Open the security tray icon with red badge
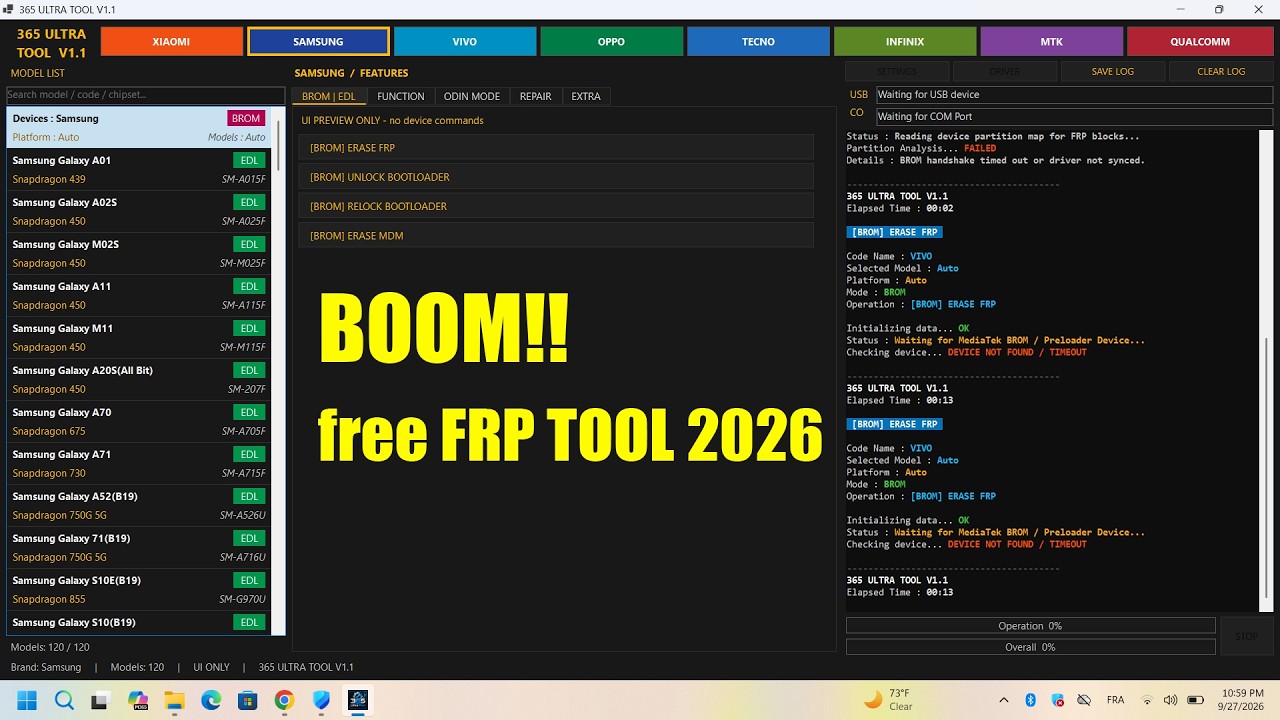Viewport: 1280px width, 720px height. click(x=1058, y=700)
